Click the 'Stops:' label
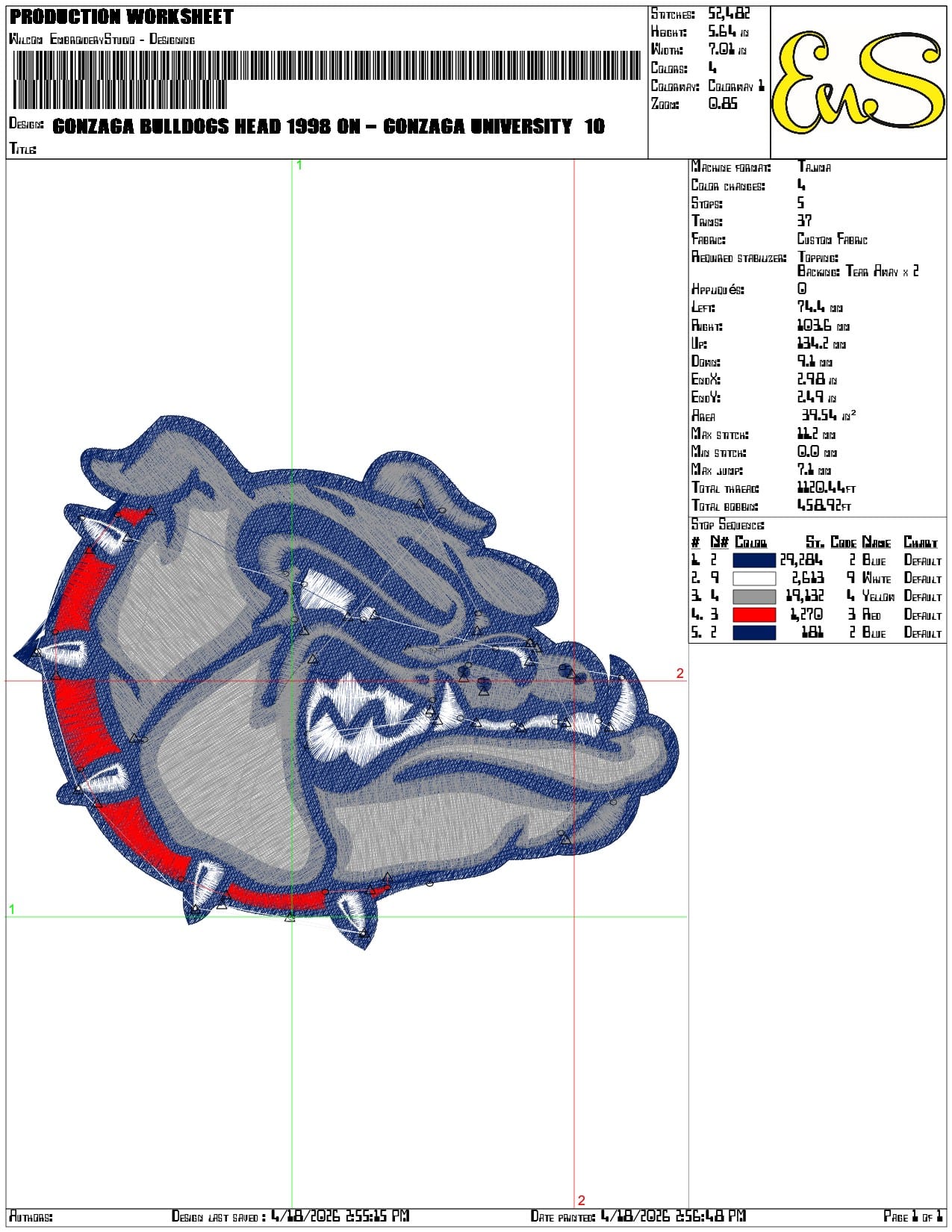 click(706, 203)
